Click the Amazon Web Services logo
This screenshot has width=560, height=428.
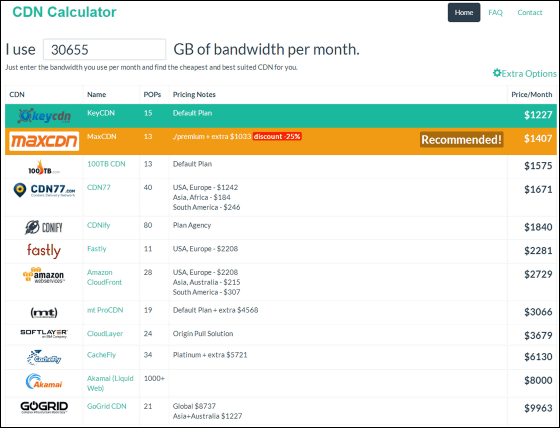44,275
